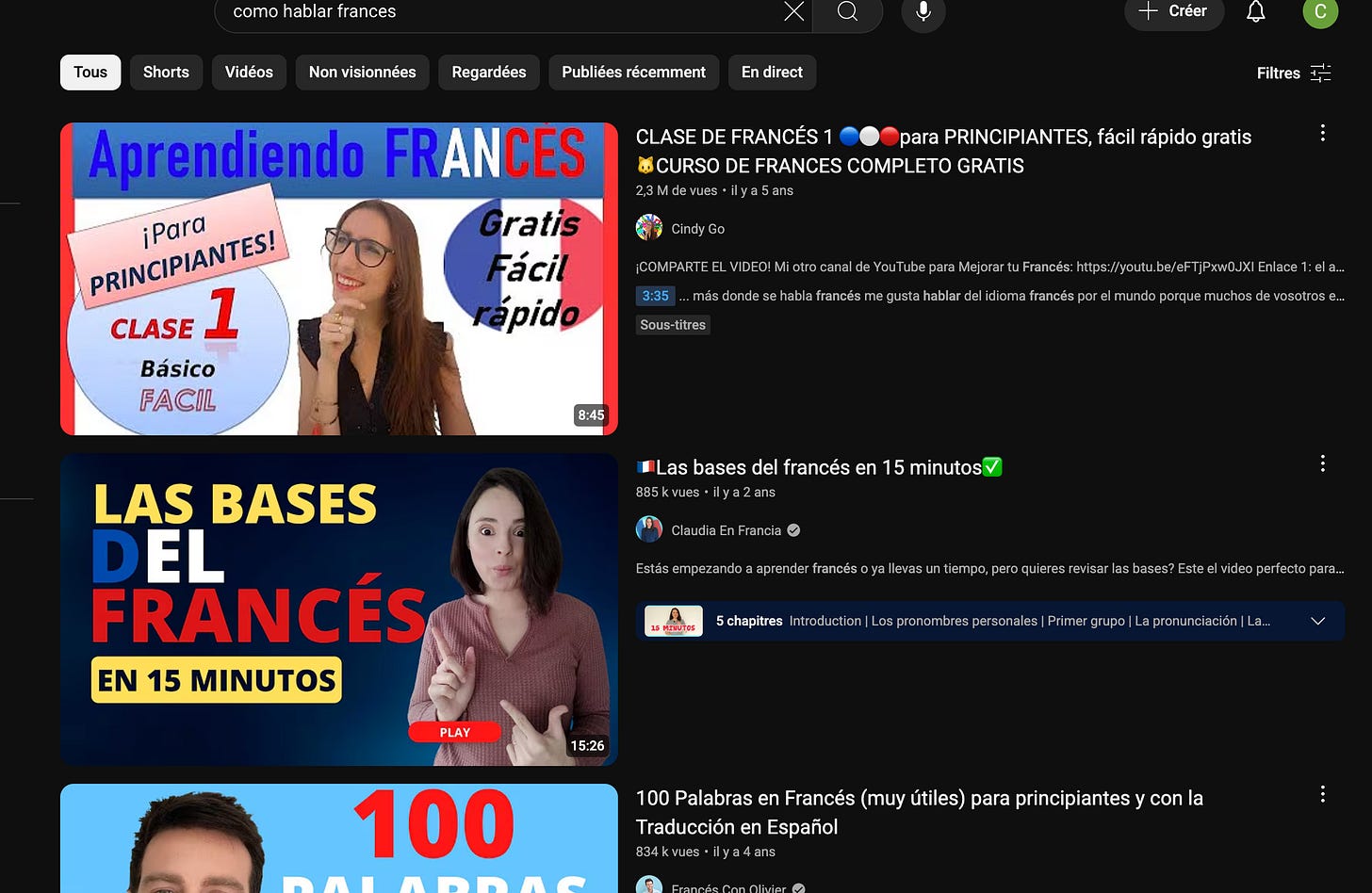Click the Créer button
The height and width of the screenshot is (893, 1372).
pos(1174,11)
